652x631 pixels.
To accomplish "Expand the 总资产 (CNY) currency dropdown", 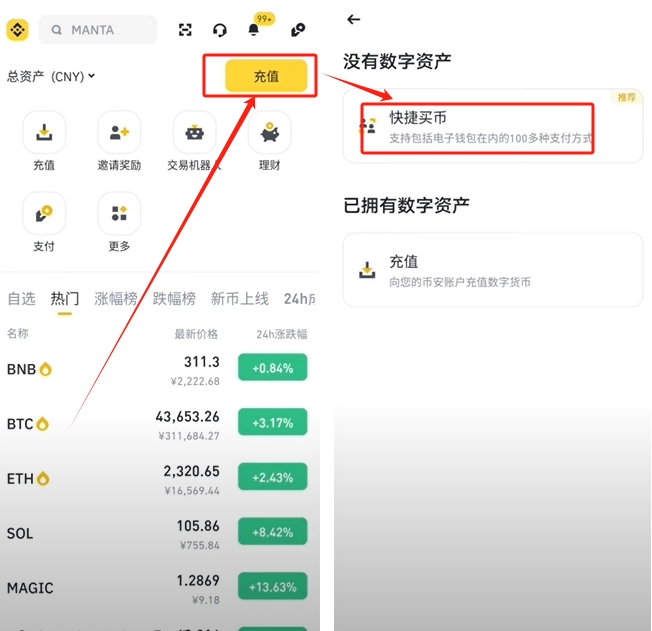I will (x=51, y=77).
